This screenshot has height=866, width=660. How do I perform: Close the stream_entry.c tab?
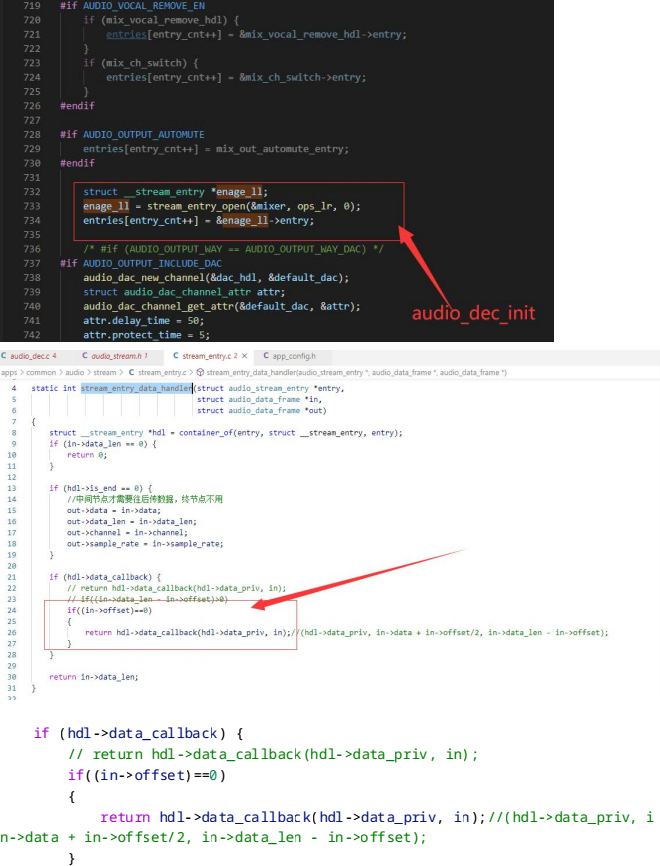point(244,356)
